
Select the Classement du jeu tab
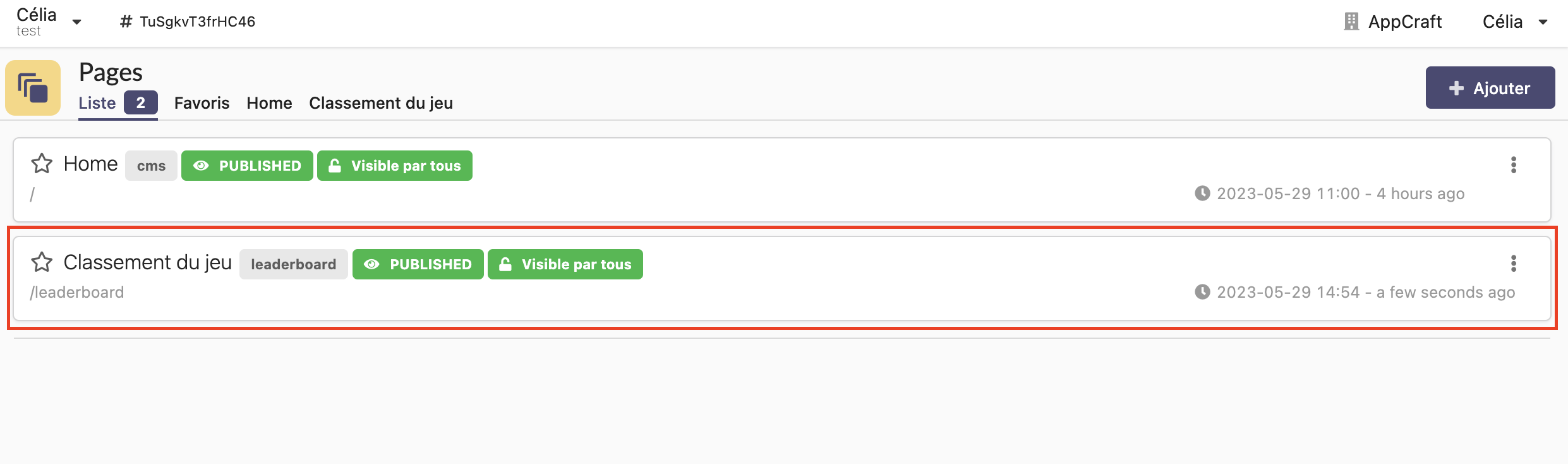pyautogui.click(x=381, y=103)
